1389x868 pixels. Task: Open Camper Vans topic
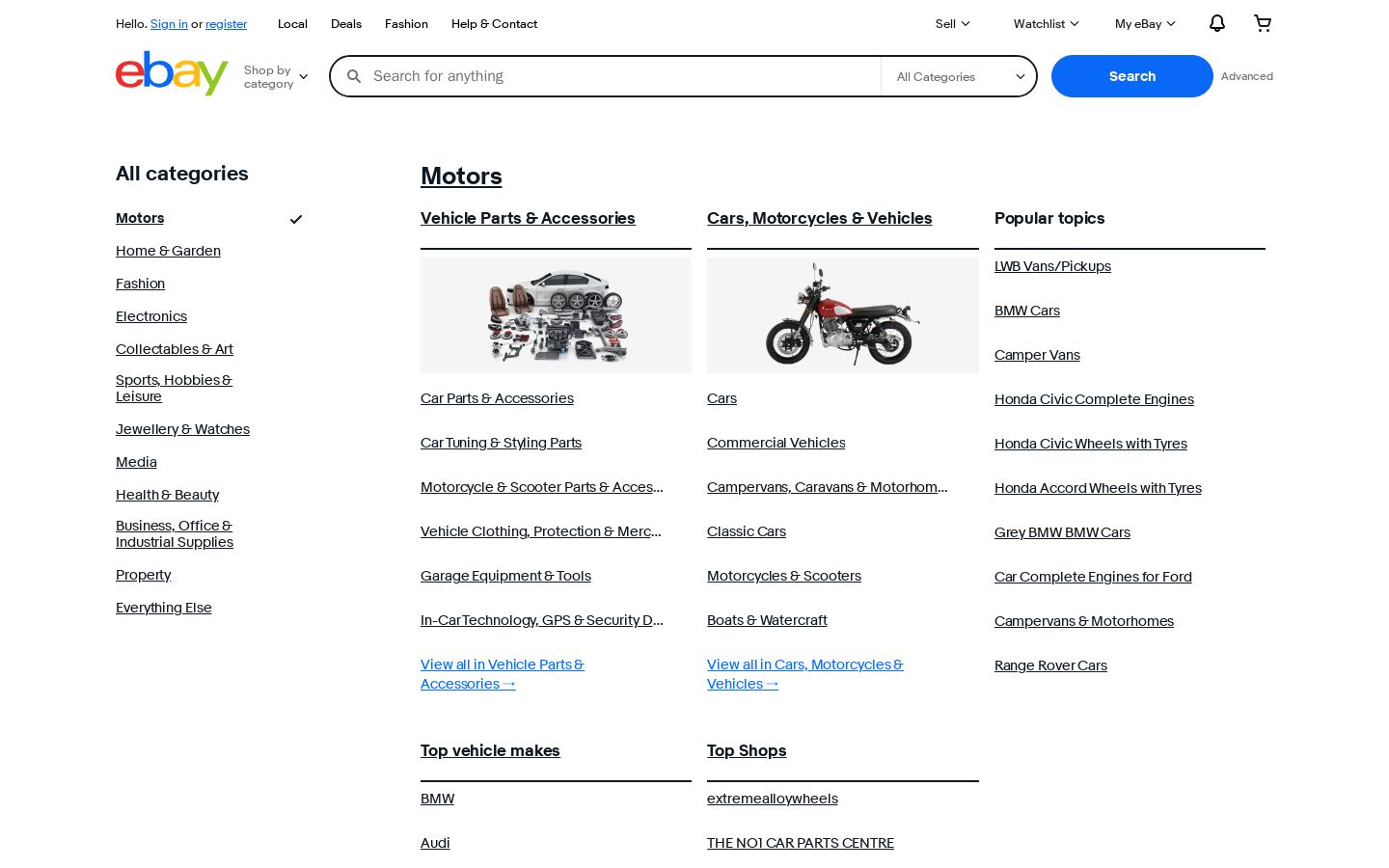1037,355
